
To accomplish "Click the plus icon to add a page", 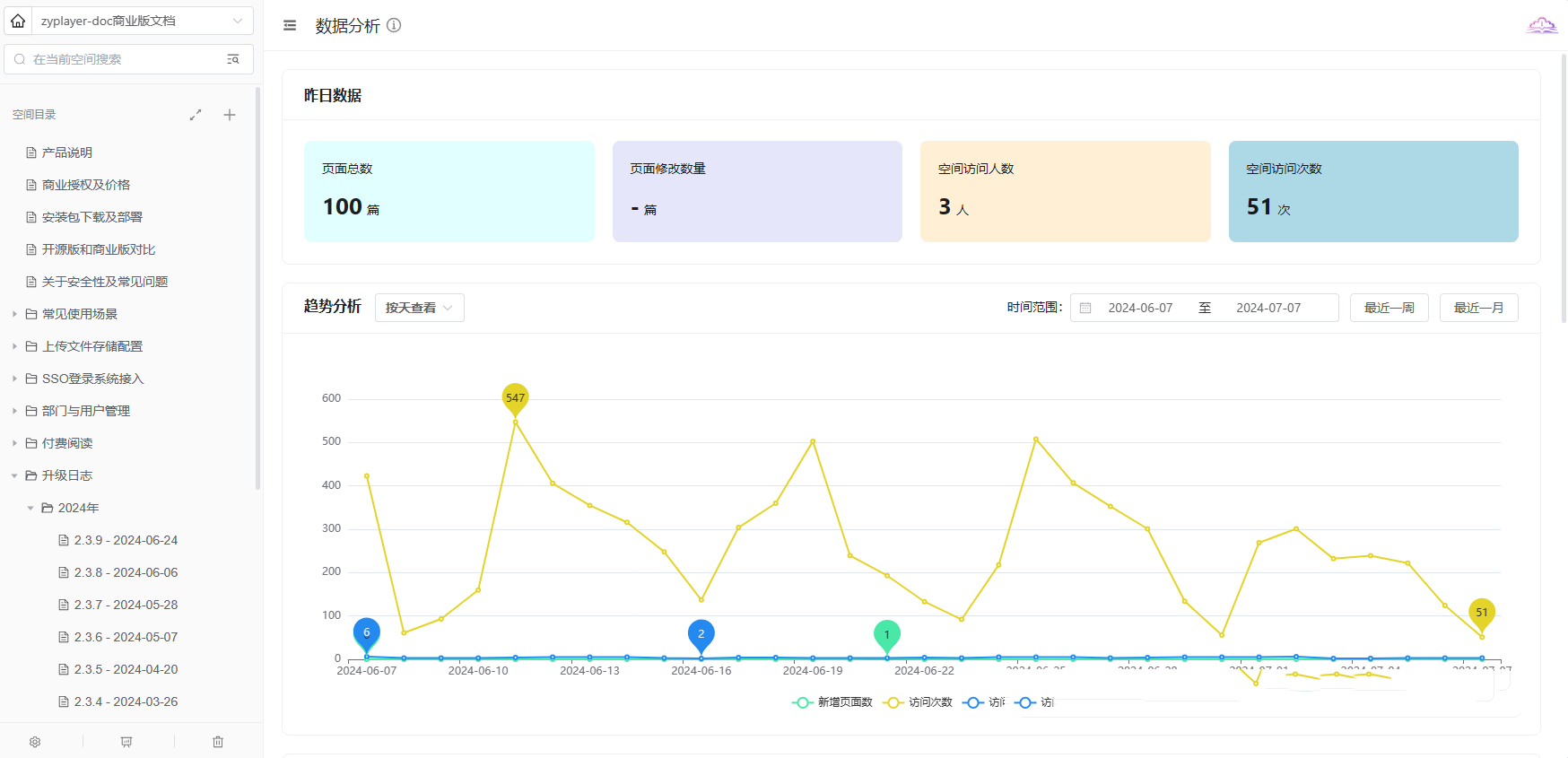I will [230, 115].
